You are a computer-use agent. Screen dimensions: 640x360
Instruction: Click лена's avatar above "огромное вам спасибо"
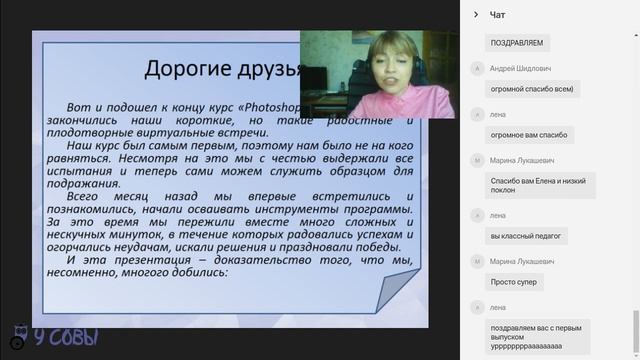click(x=477, y=115)
